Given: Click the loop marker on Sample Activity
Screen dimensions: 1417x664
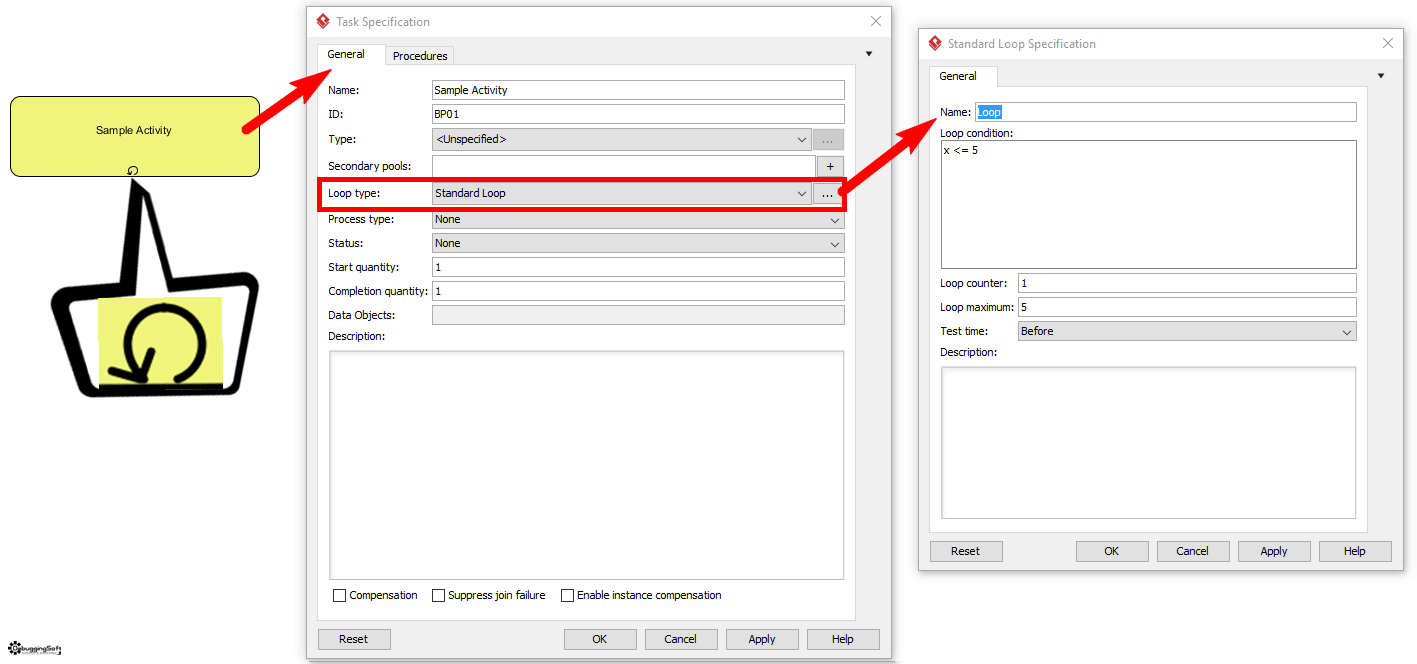Looking at the screenshot, I should (133, 170).
